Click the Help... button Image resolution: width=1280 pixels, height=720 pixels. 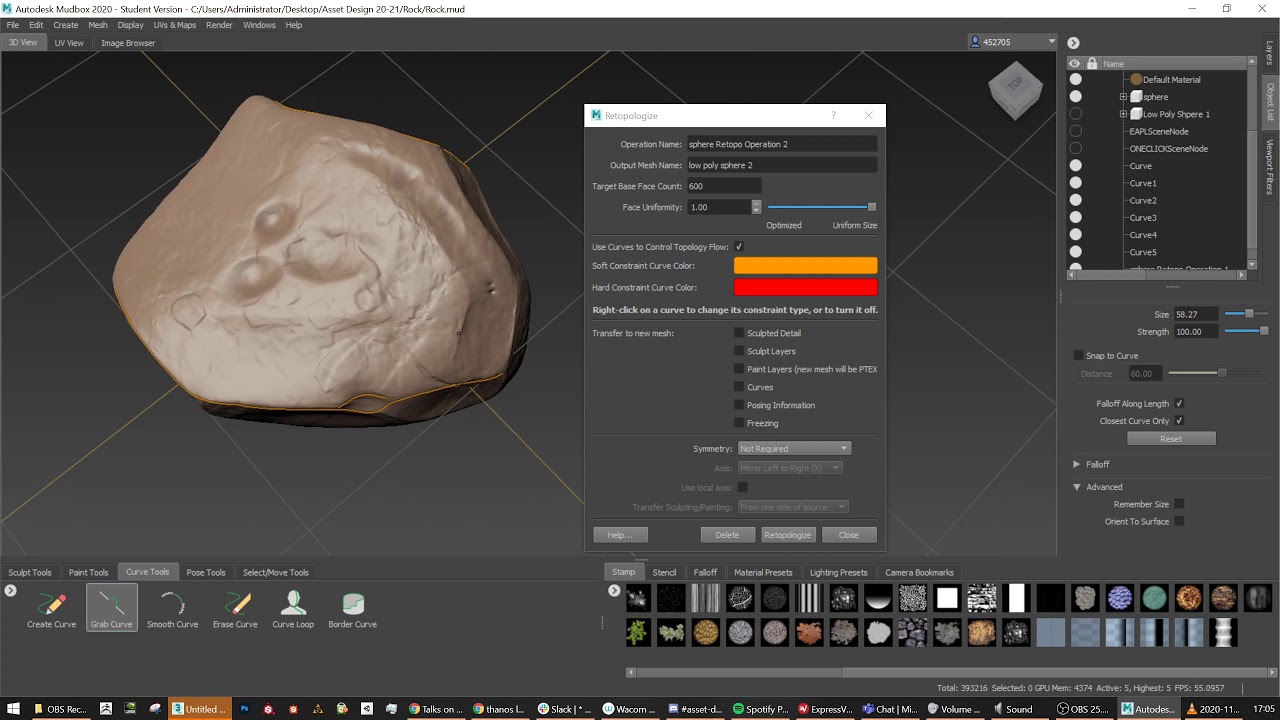pyautogui.click(x=620, y=535)
